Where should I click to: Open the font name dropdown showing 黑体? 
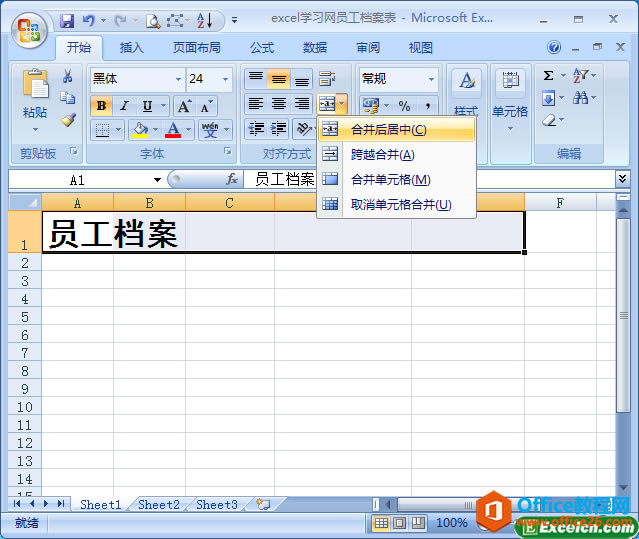(137, 79)
